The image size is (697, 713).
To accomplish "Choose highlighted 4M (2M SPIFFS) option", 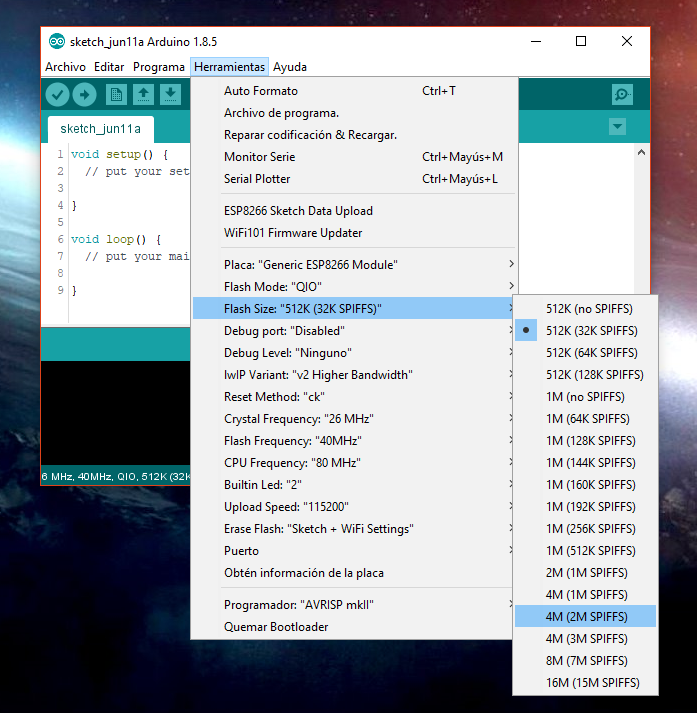I will point(585,617).
